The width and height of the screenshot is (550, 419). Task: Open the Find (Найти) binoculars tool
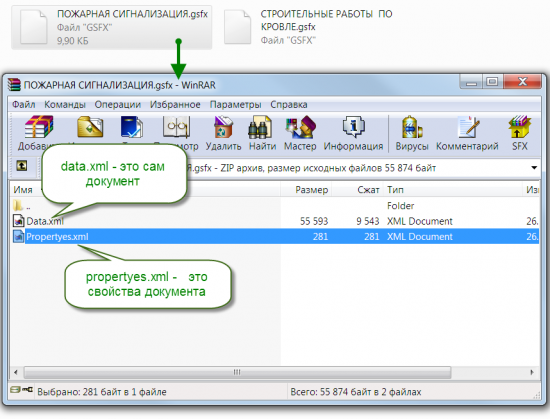tap(260, 127)
